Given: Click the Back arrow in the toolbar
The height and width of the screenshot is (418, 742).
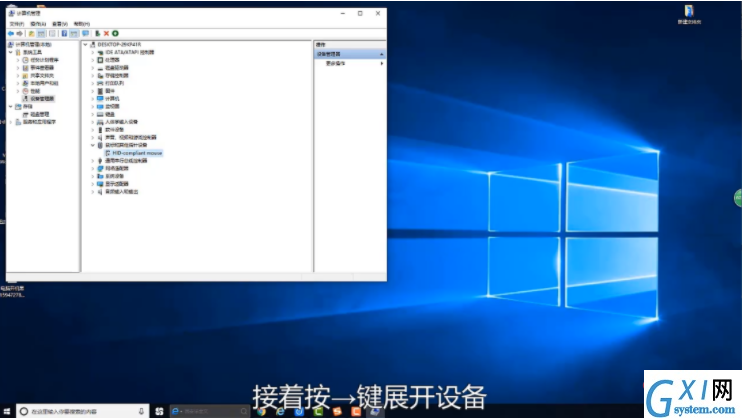Looking at the screenshot, I should point(10,34).
